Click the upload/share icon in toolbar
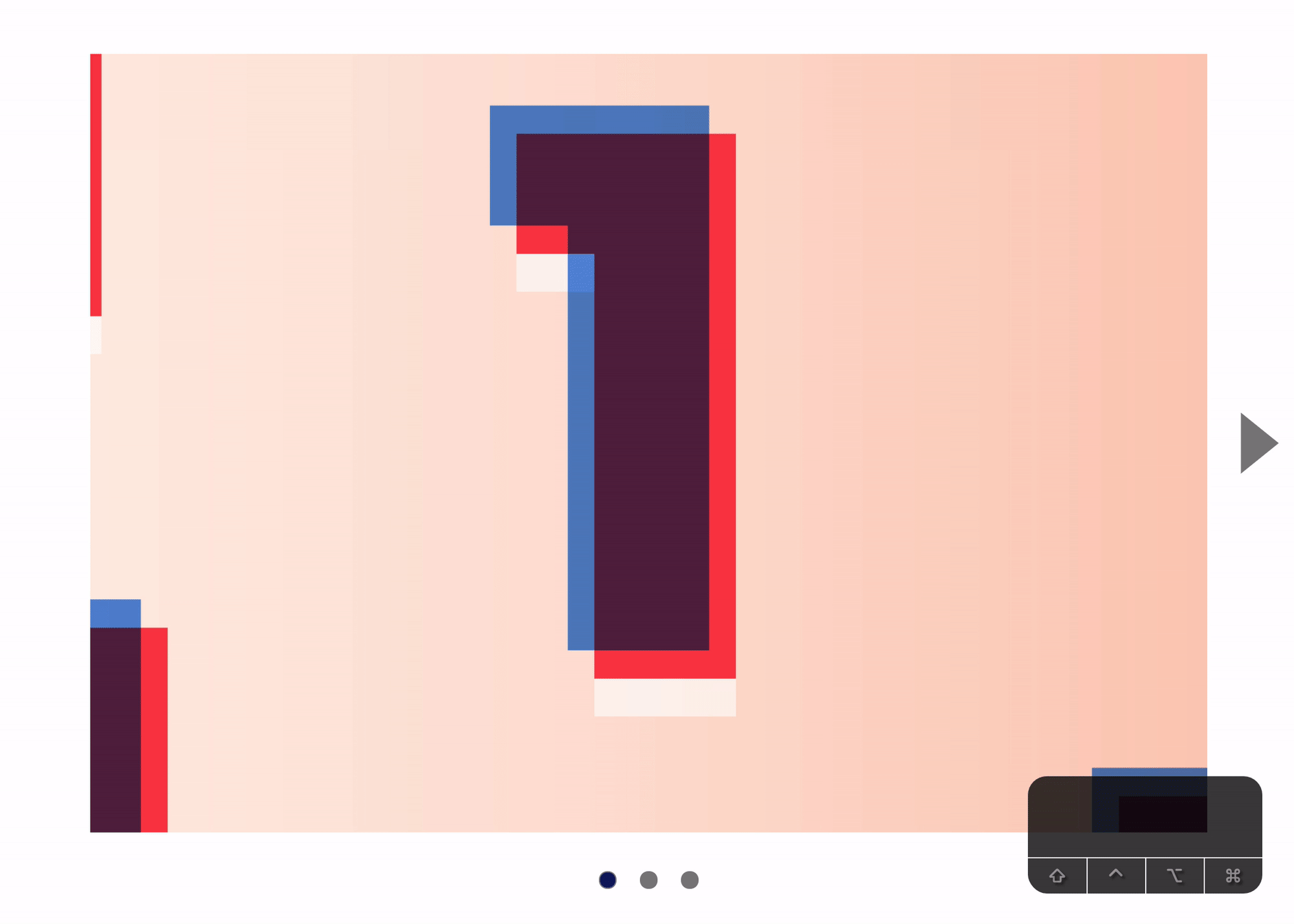 point(1057,877)
